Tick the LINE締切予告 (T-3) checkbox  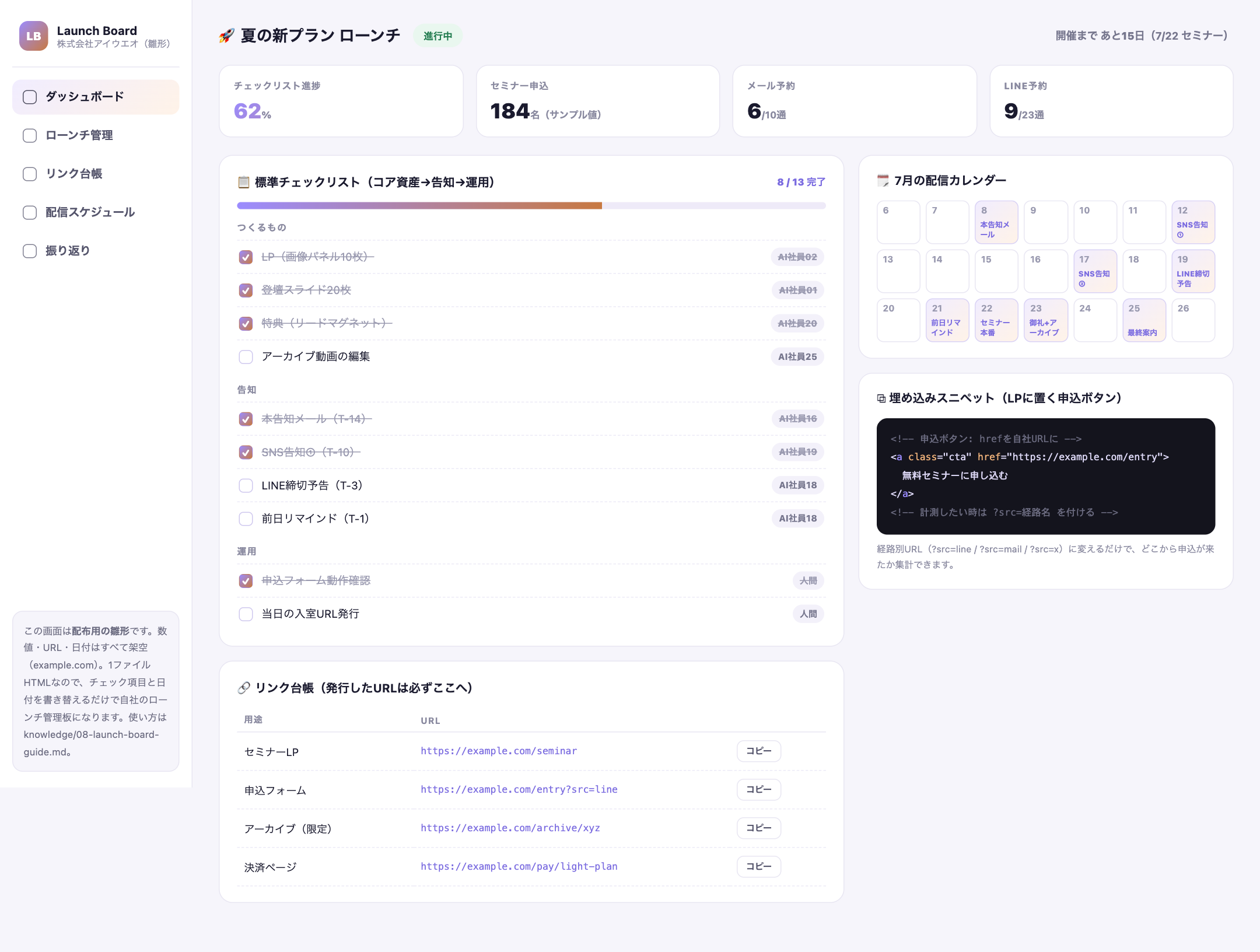246,486
